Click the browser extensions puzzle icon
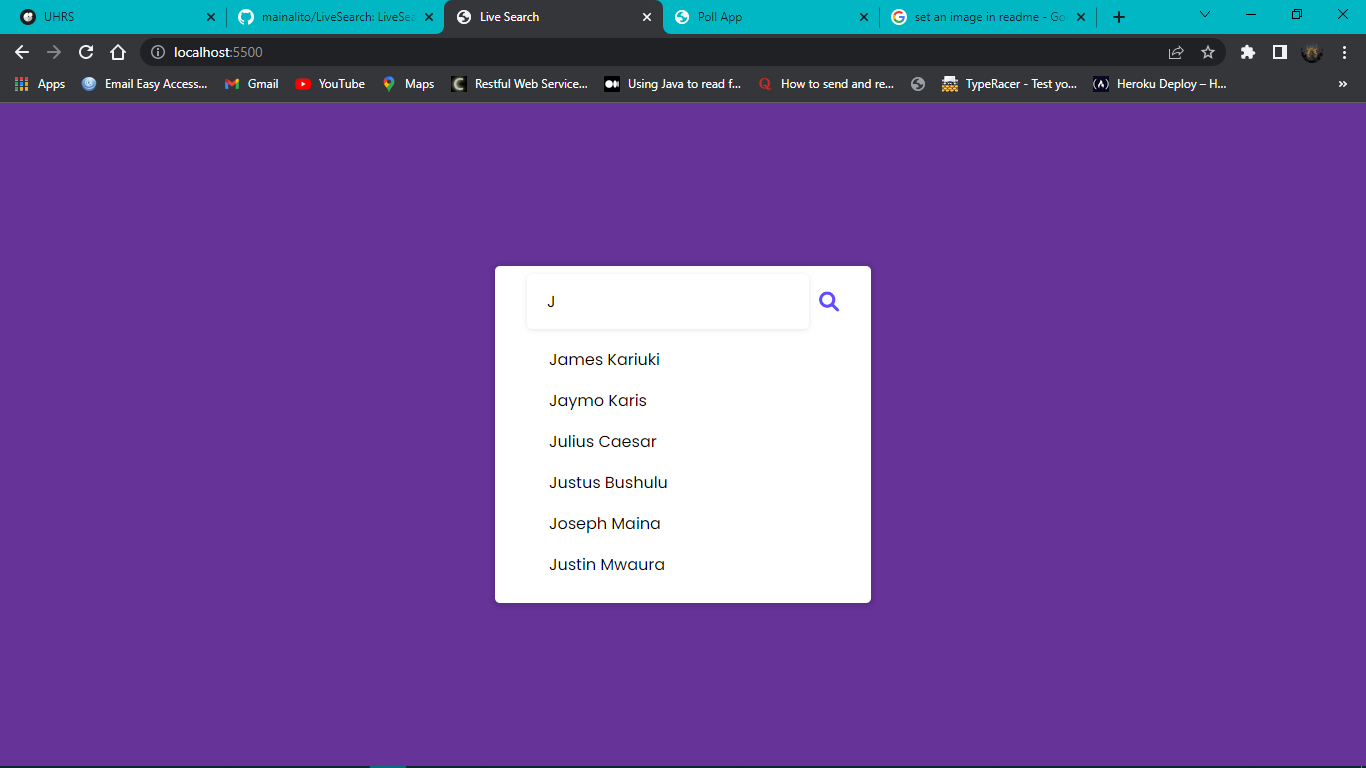Viewport: 1366px width, 768px height. (x=1247, y=51)
